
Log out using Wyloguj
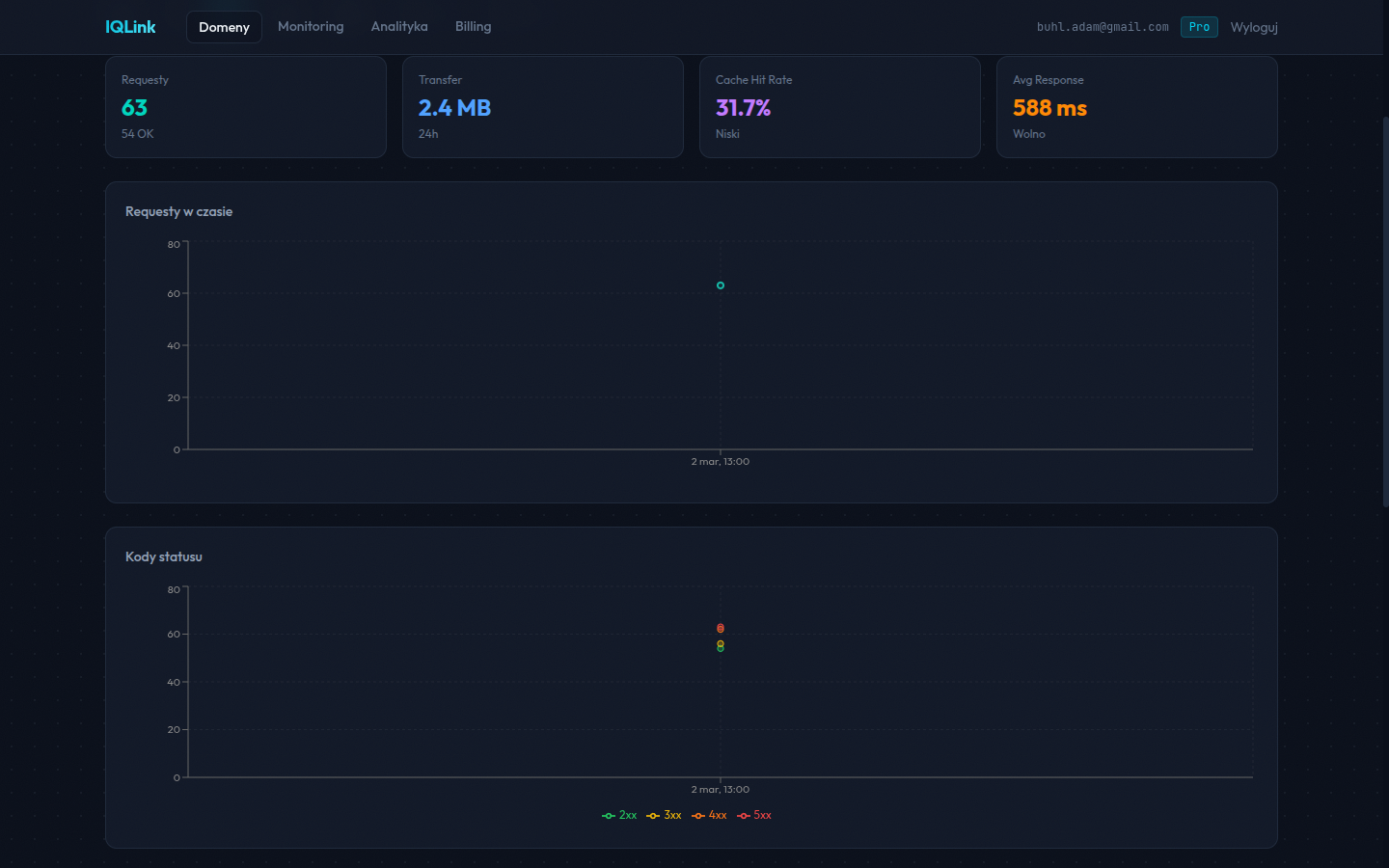coord(1254,27)
